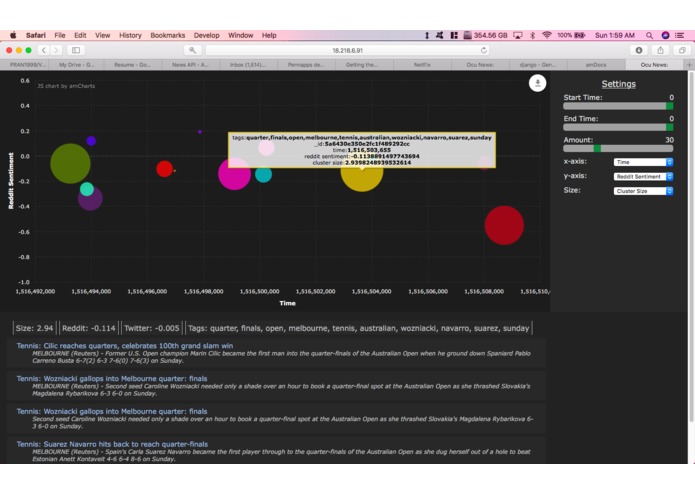Open the History menu
The height and width of the screenshot is (494, 695).
click(130, 35)
